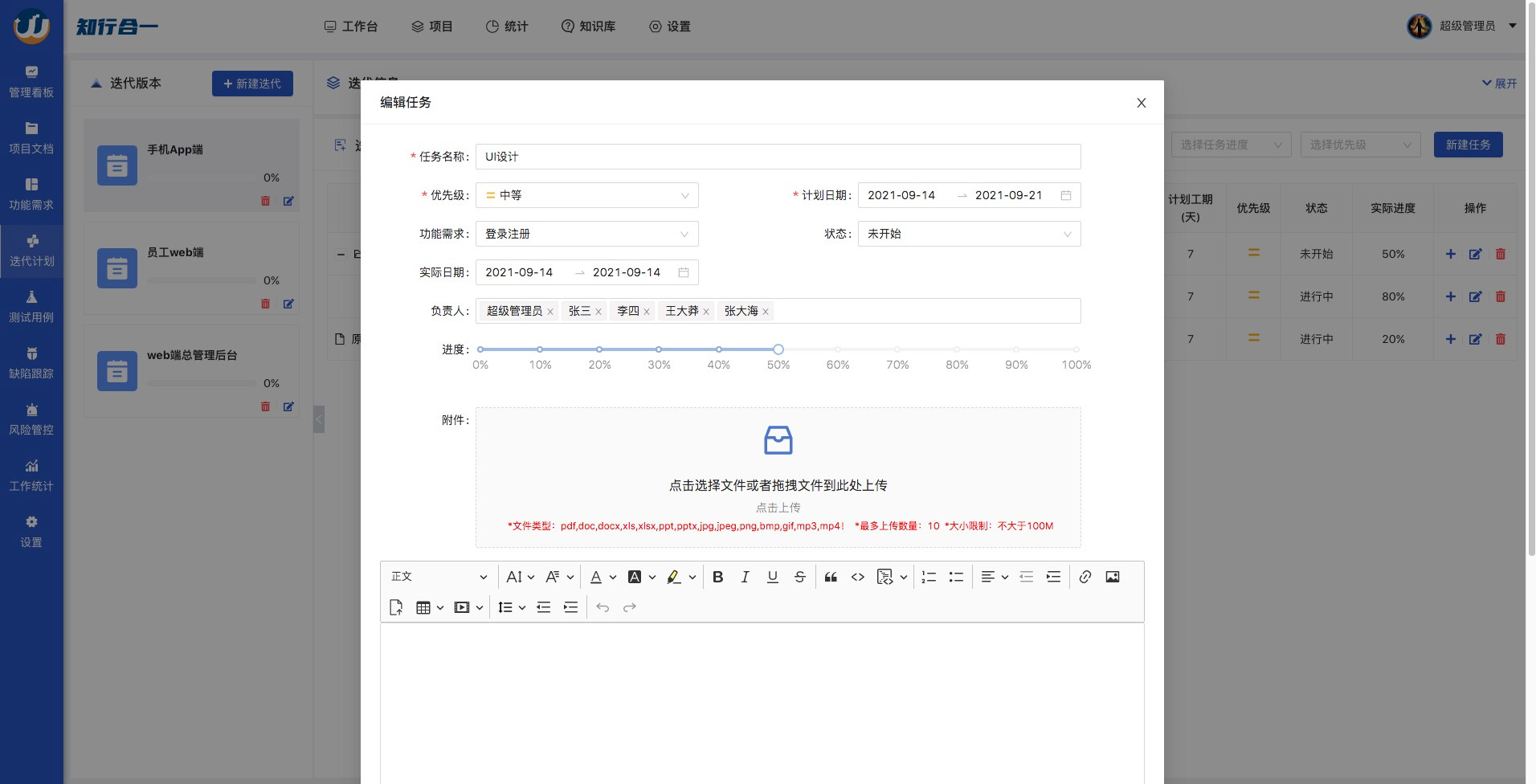The image size is (1536, 784).
Task: Insert an image using the editor toolbar
Action: pyautogui.click(x=1112, y=577)
